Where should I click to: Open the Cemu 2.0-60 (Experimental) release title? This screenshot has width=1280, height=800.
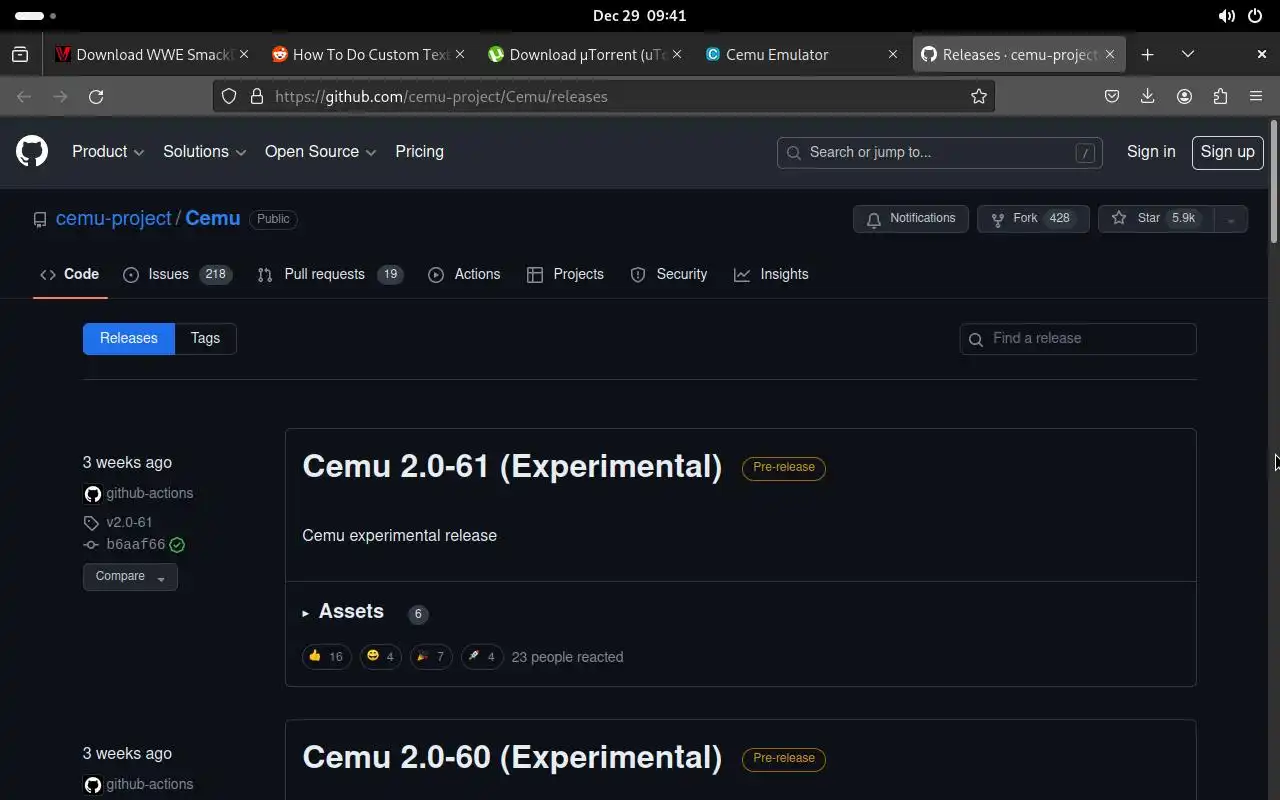pyautogui.click(x=512, y=757)
